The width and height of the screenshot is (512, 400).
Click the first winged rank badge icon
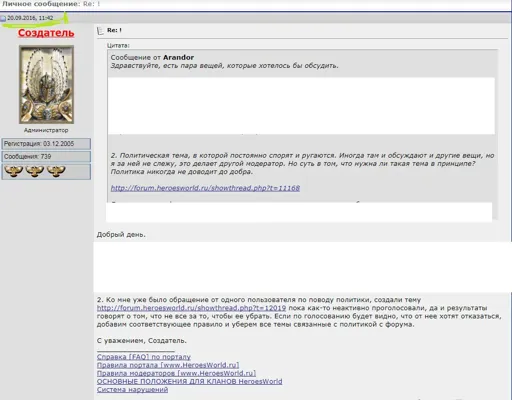(x=14, y=171)
